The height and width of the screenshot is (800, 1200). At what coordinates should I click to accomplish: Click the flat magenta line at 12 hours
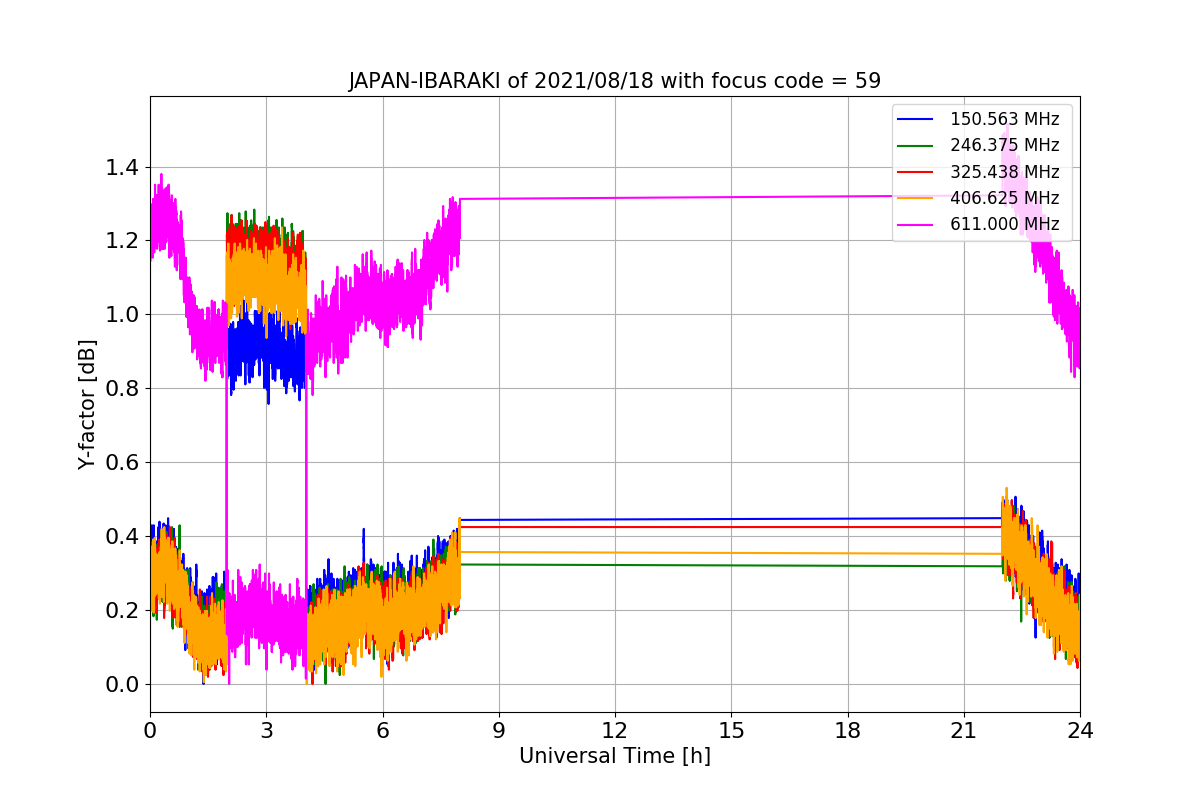615,197
